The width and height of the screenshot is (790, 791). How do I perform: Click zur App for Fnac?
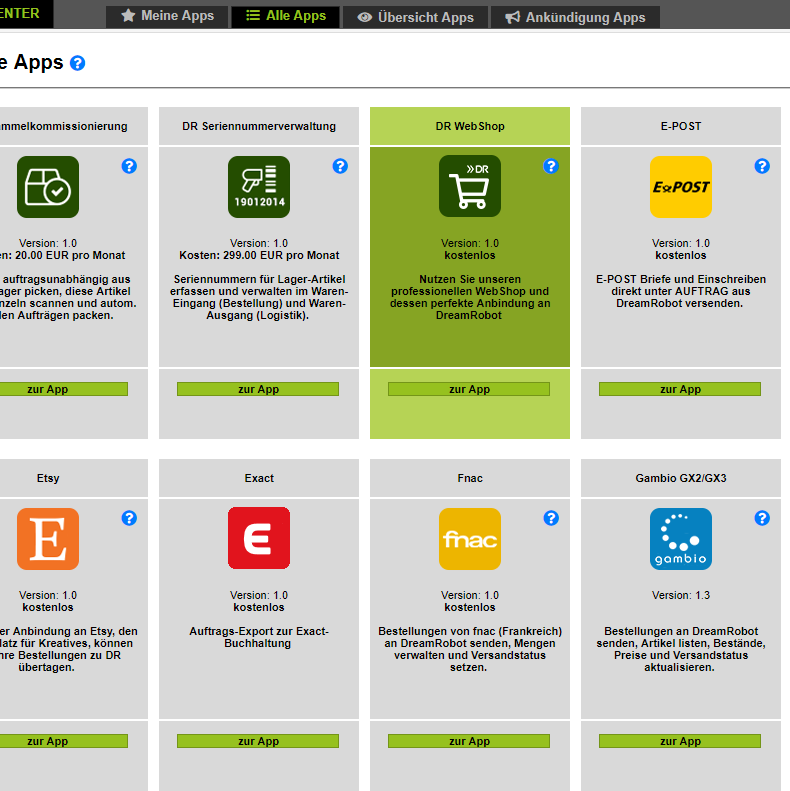pos(469,741)
